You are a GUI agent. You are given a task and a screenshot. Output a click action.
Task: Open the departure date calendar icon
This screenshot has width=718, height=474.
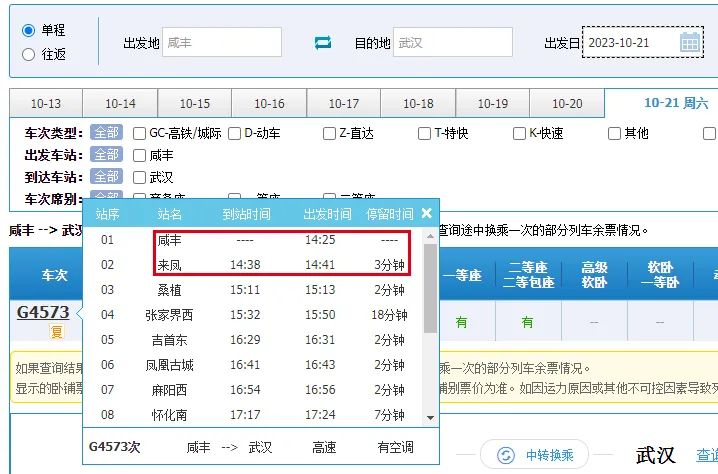tap(690, 43)
